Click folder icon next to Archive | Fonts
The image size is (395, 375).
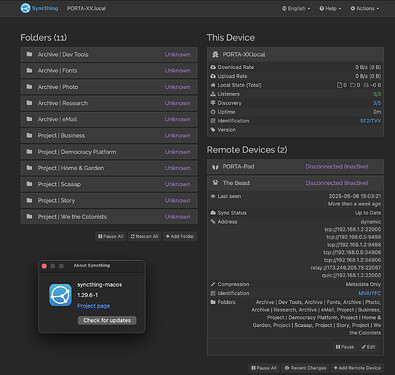[x=29, y=70]
